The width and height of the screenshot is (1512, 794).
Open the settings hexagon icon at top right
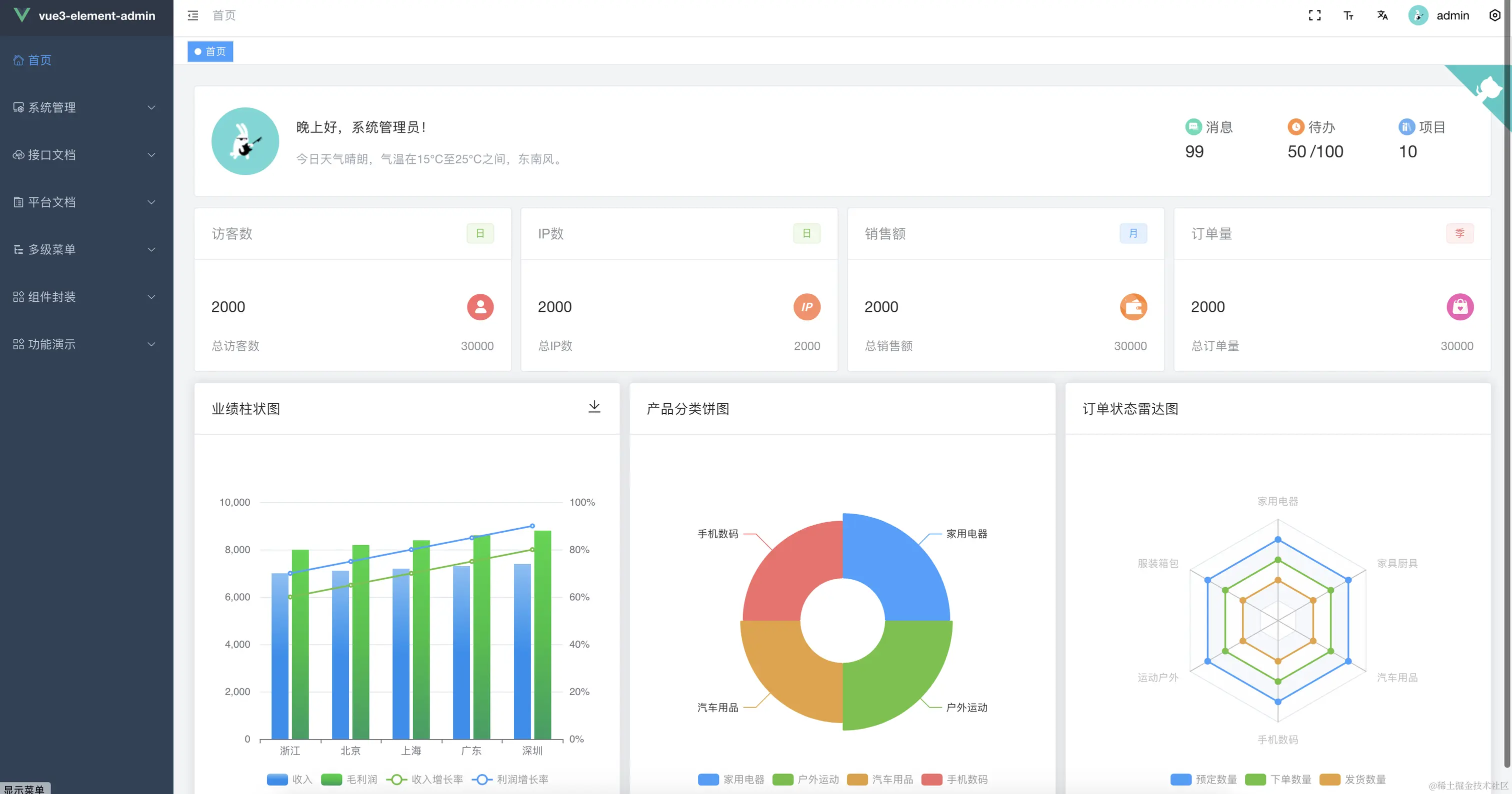(1494, 16)
